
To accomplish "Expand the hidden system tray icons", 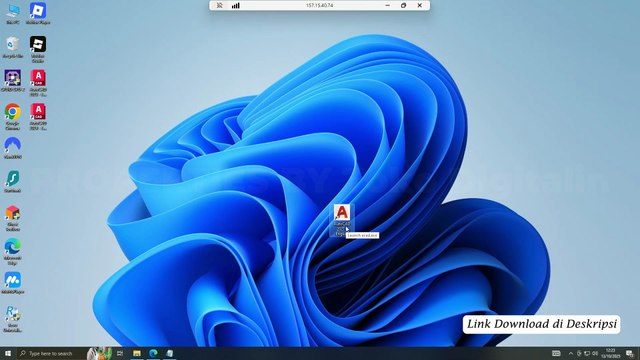I will 571,353.
